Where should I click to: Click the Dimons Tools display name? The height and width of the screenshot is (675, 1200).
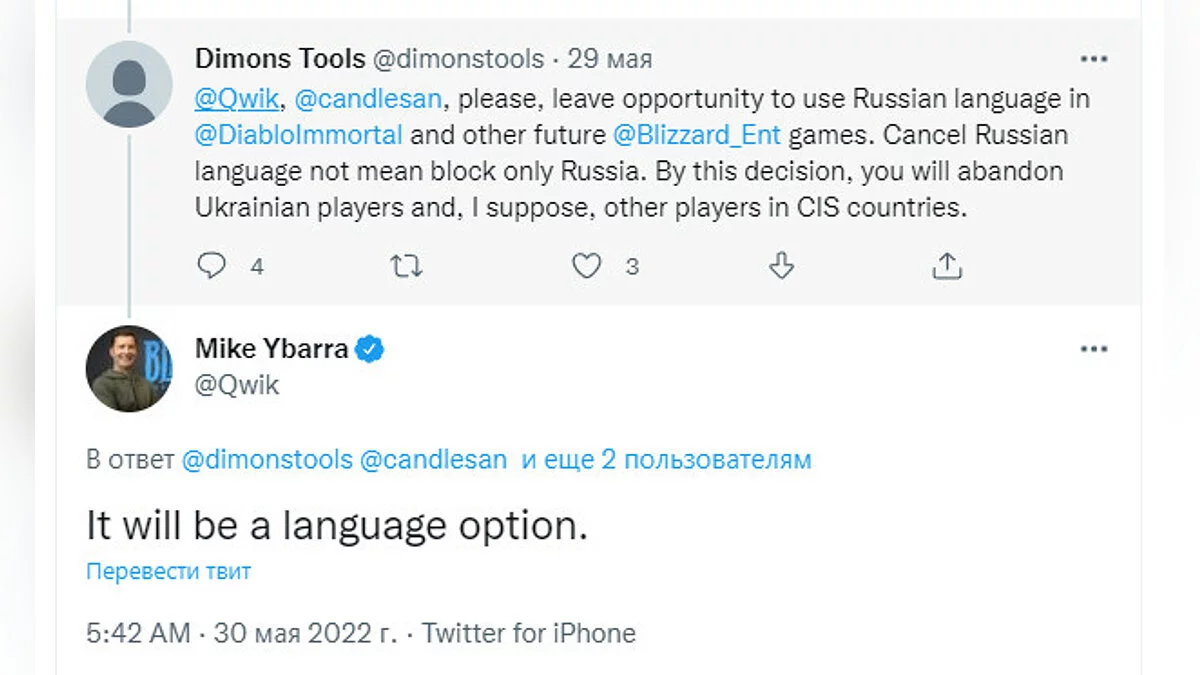coord(280,59)
